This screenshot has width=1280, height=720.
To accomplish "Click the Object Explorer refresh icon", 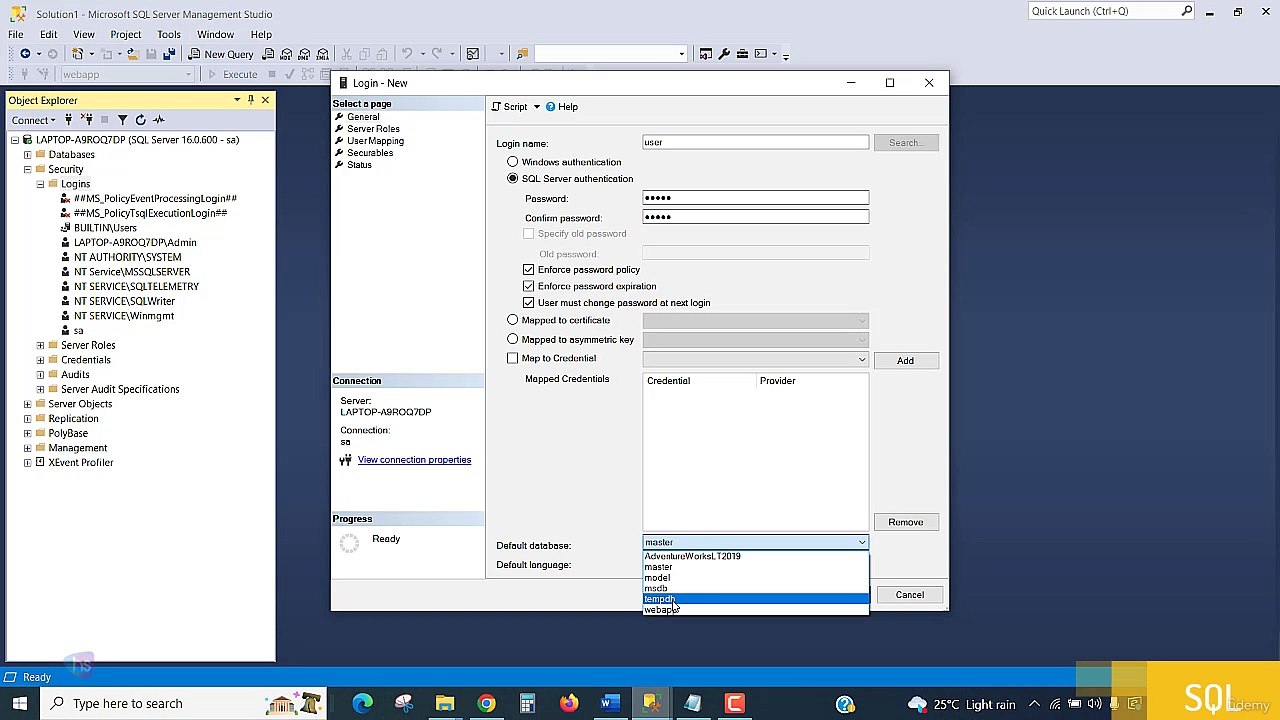I will click(x=140, y=120).
